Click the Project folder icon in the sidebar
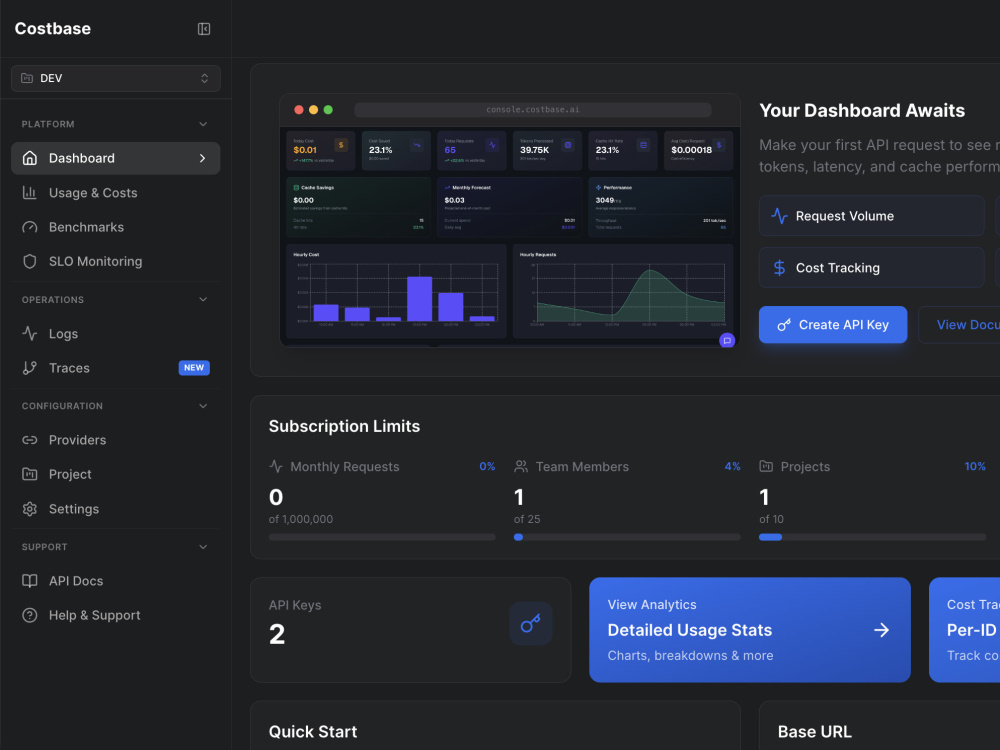This screenshot has height=750, width=1000. 29,474
